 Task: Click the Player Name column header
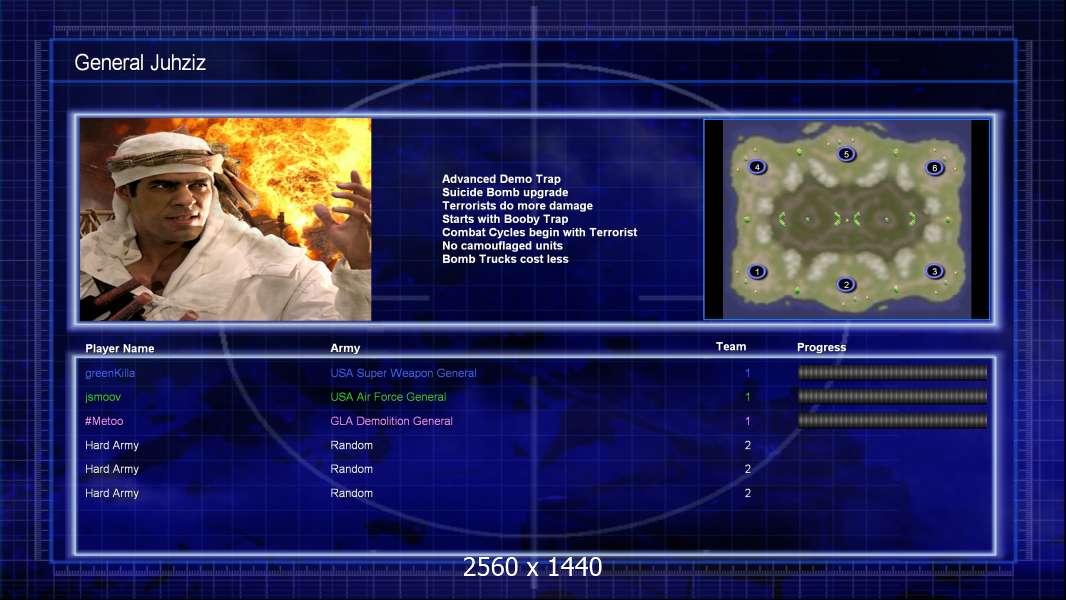[120, 349]
